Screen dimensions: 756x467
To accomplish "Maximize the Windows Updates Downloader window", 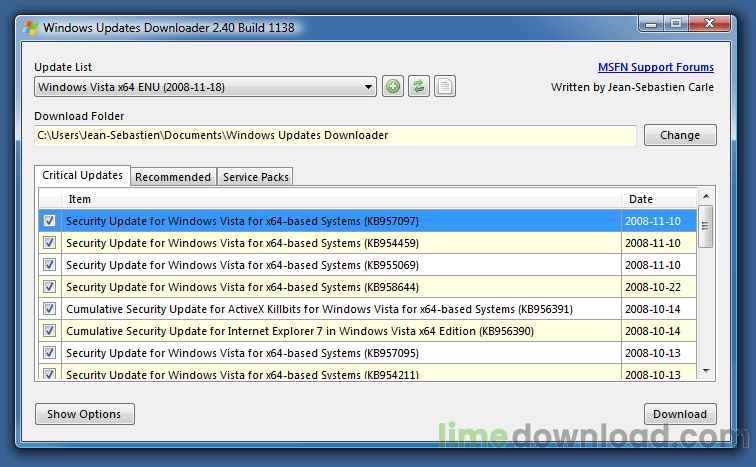I will click(x=676, y=24).
